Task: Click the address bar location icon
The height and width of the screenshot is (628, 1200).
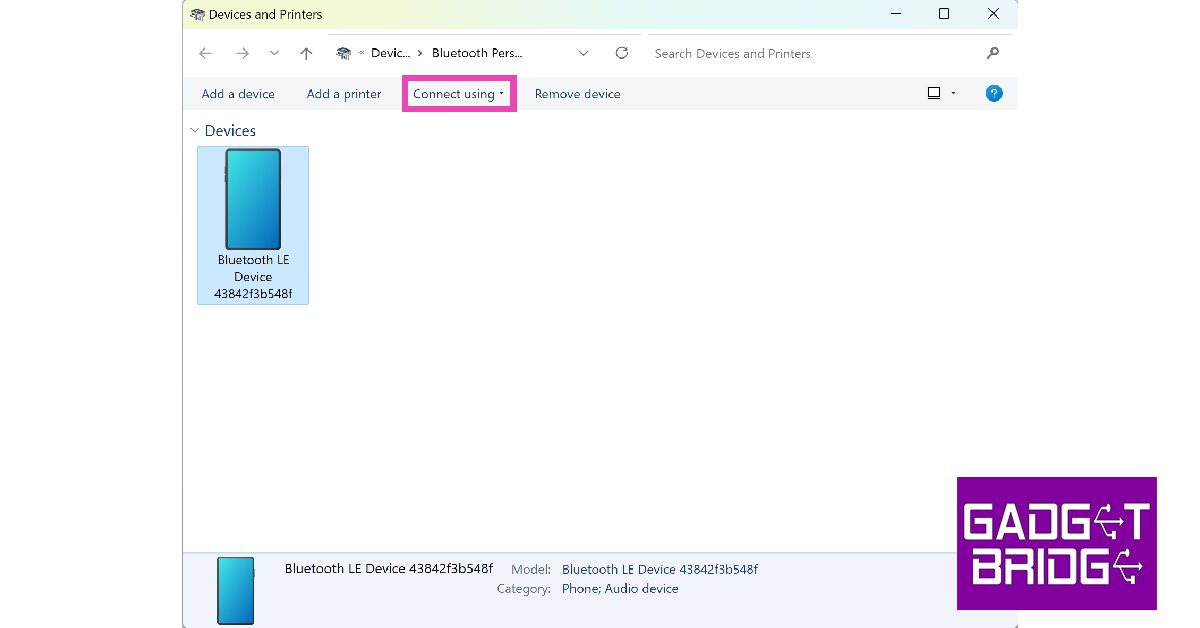Action: coord(344,53)
